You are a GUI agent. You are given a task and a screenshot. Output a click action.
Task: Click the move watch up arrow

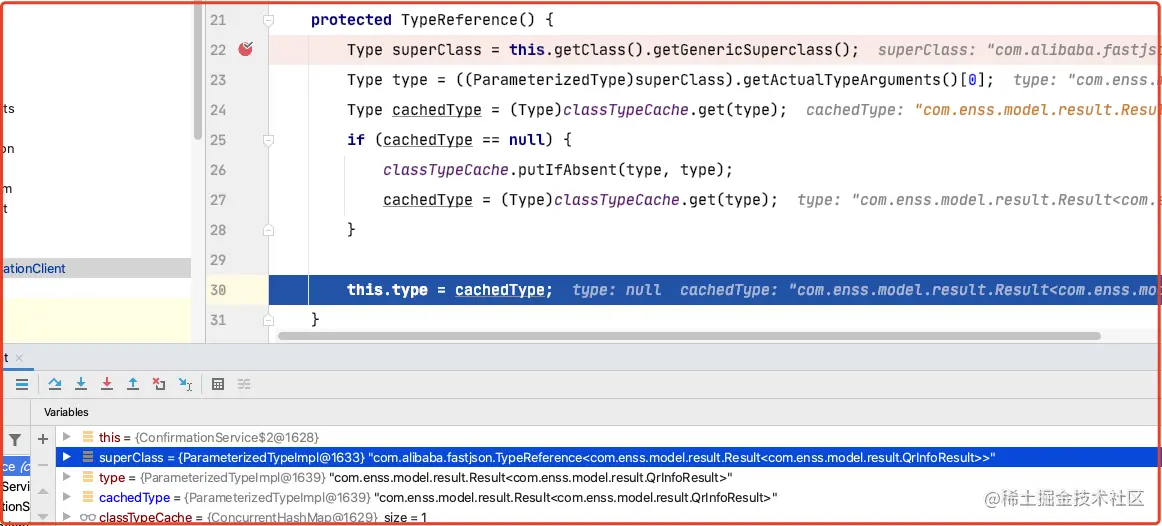pyautogui.click(x=43, y=491)
